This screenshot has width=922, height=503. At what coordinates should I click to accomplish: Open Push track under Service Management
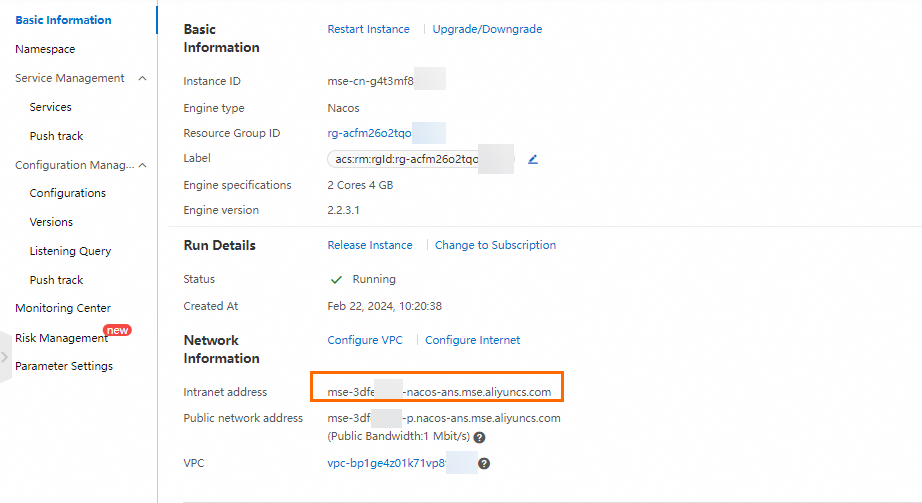[x=56, y=136]
